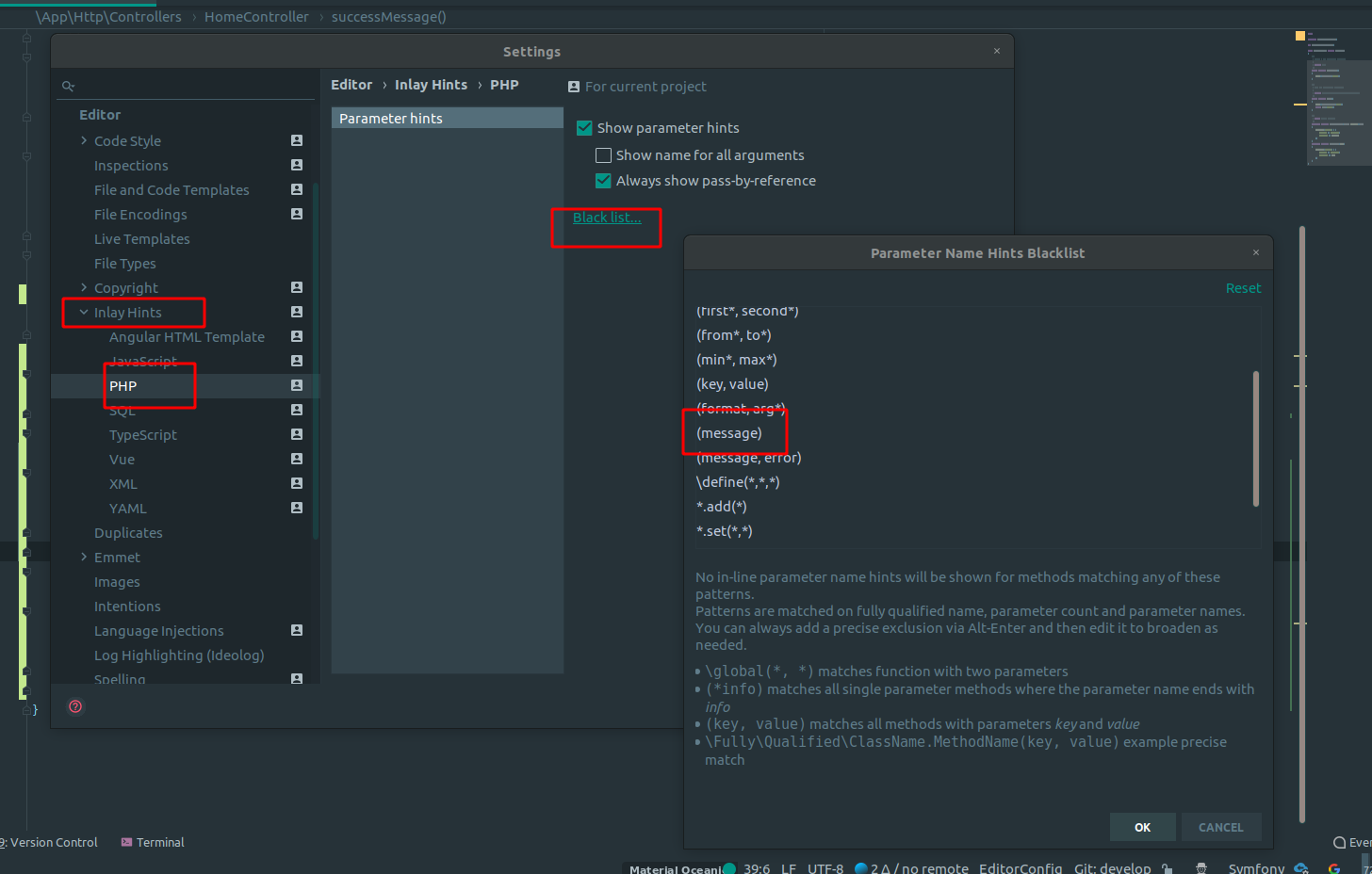
Task: Open the help question mark icon
Action: click(75, 706)
